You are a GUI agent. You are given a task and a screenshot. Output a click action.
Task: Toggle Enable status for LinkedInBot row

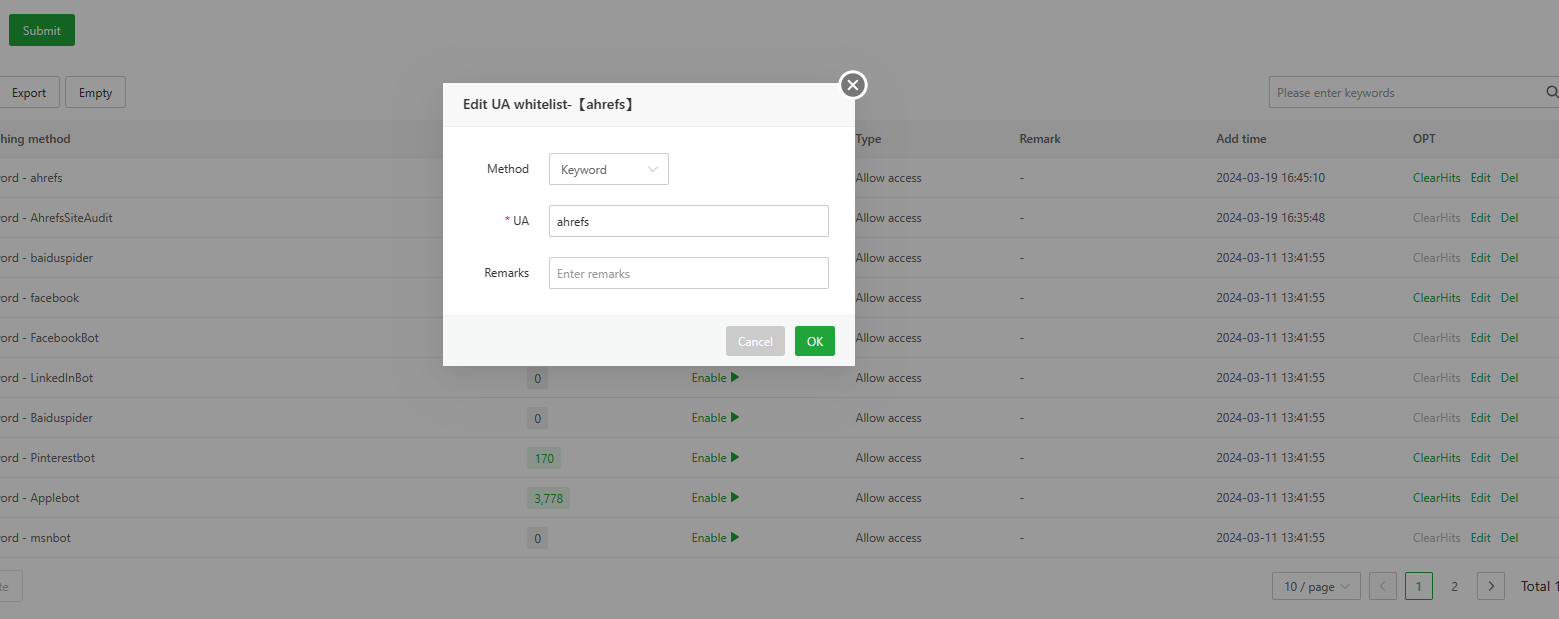click(x=714, y=378)
